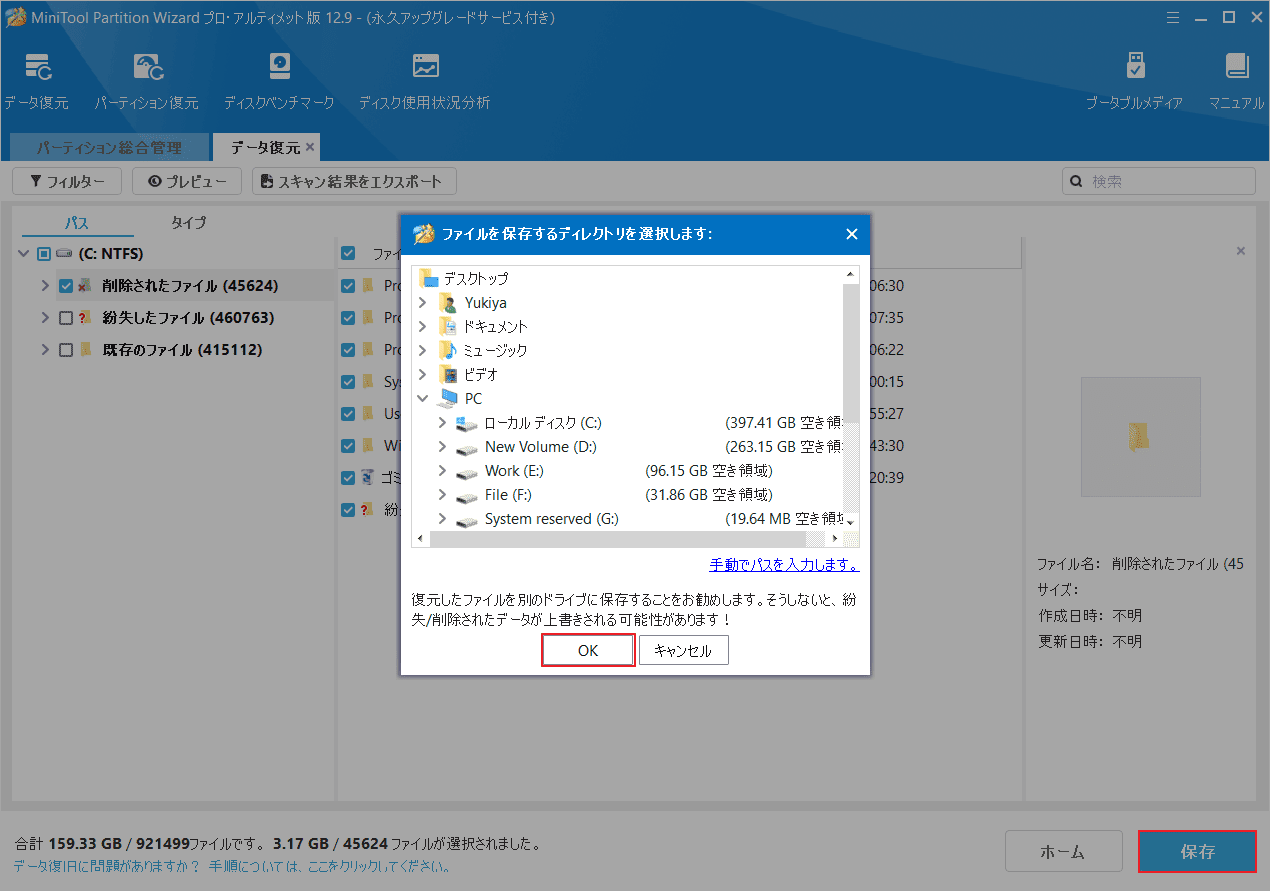Confirm the directory with OK
Screen dimensions: 1270x891
588,650
